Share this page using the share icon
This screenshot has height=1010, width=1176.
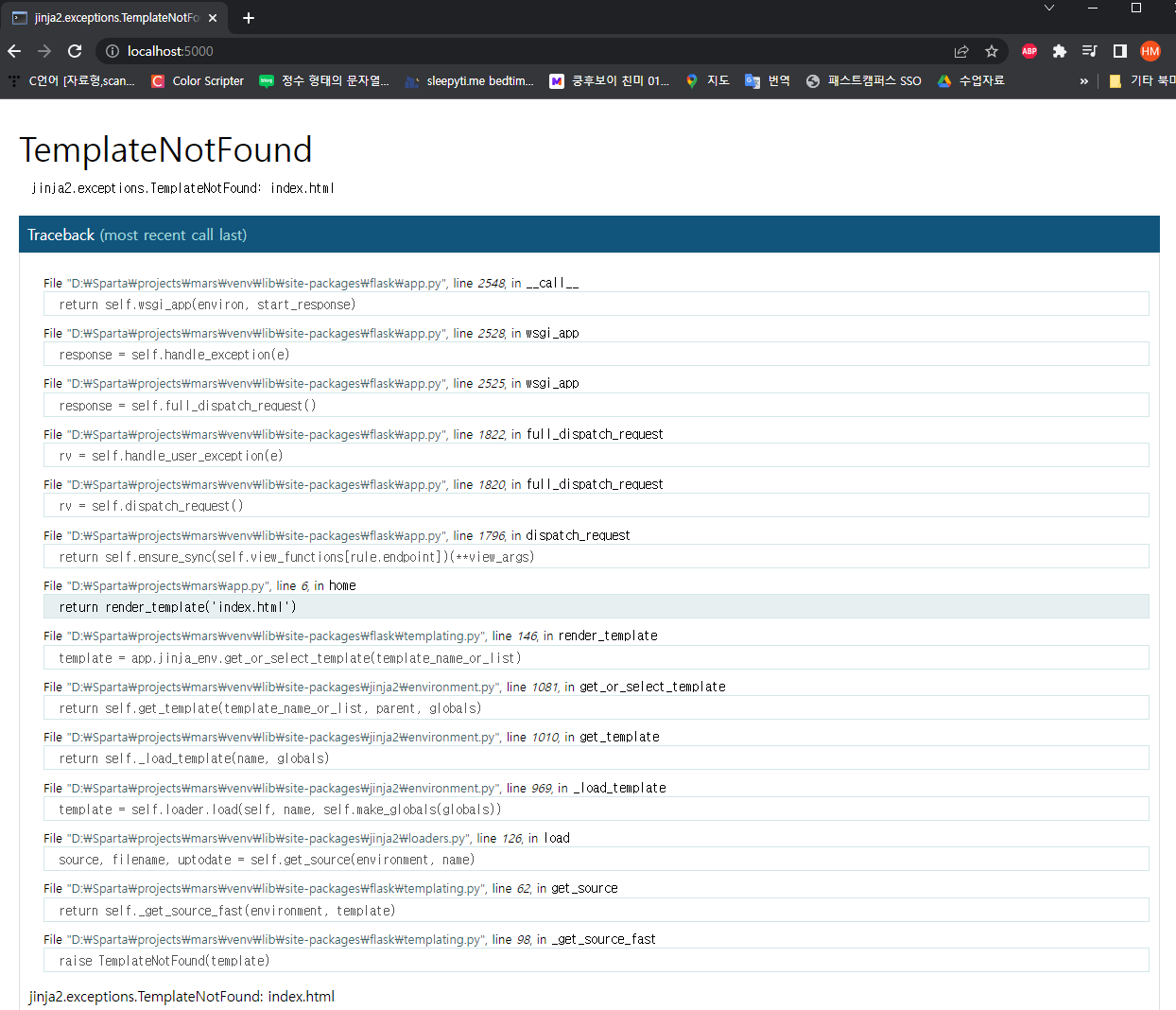click(961, 51)
